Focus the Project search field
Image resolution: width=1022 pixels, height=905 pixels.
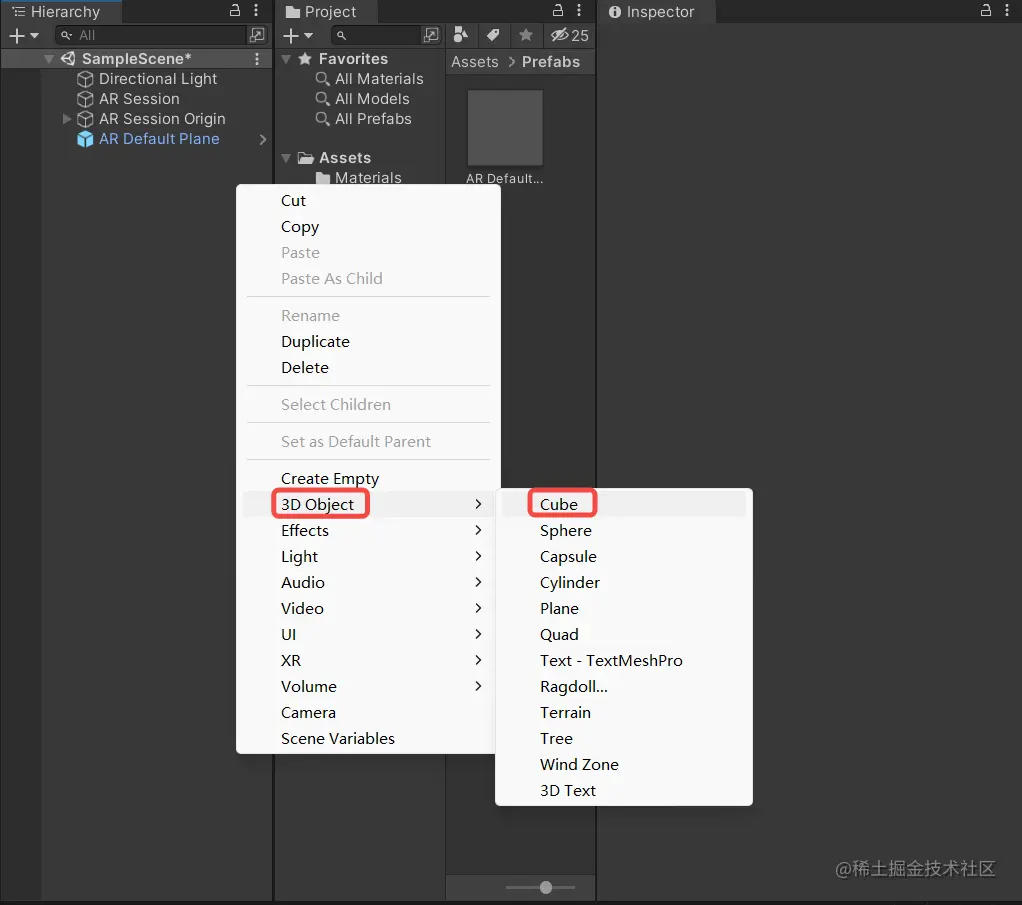point(376,35)
